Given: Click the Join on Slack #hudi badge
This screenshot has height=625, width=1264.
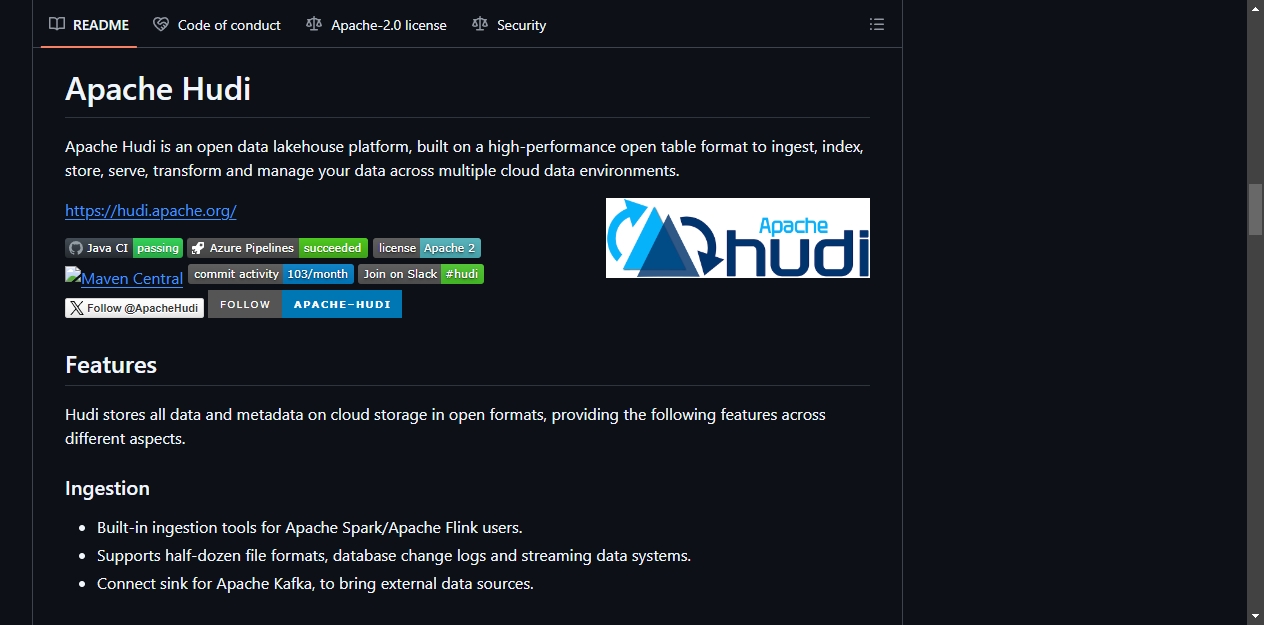Looking at the screenshot, I should (421, 274).
